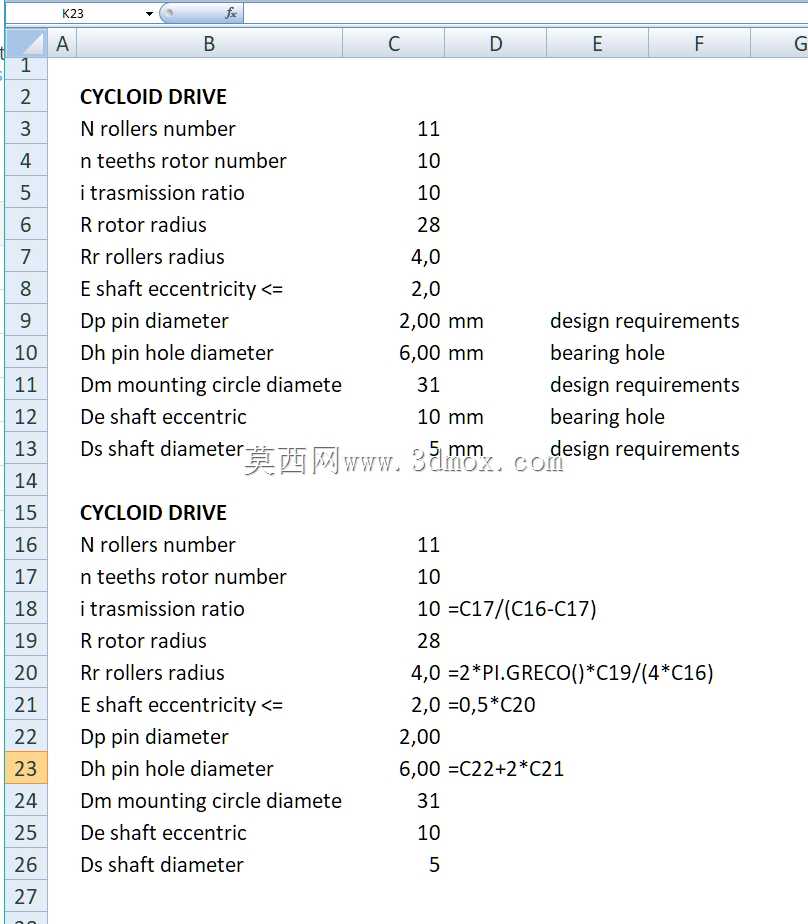808x924 pixels.
Task: Click 'E shaft eccentricity <=' in row 8
Action: click(x=182, y=289)
